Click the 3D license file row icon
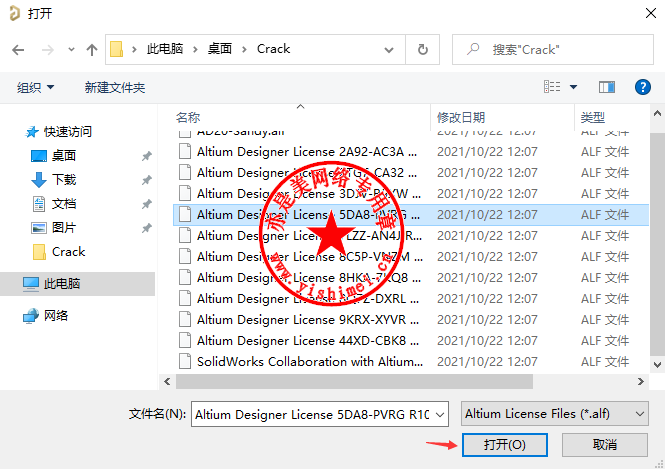The image size is (665, 469). [184, 193]
